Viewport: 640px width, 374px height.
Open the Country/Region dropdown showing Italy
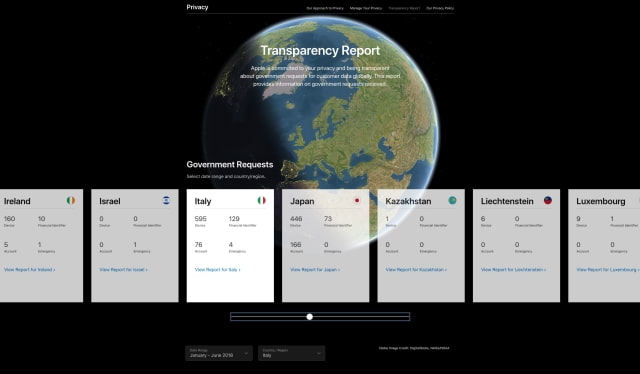291,353
